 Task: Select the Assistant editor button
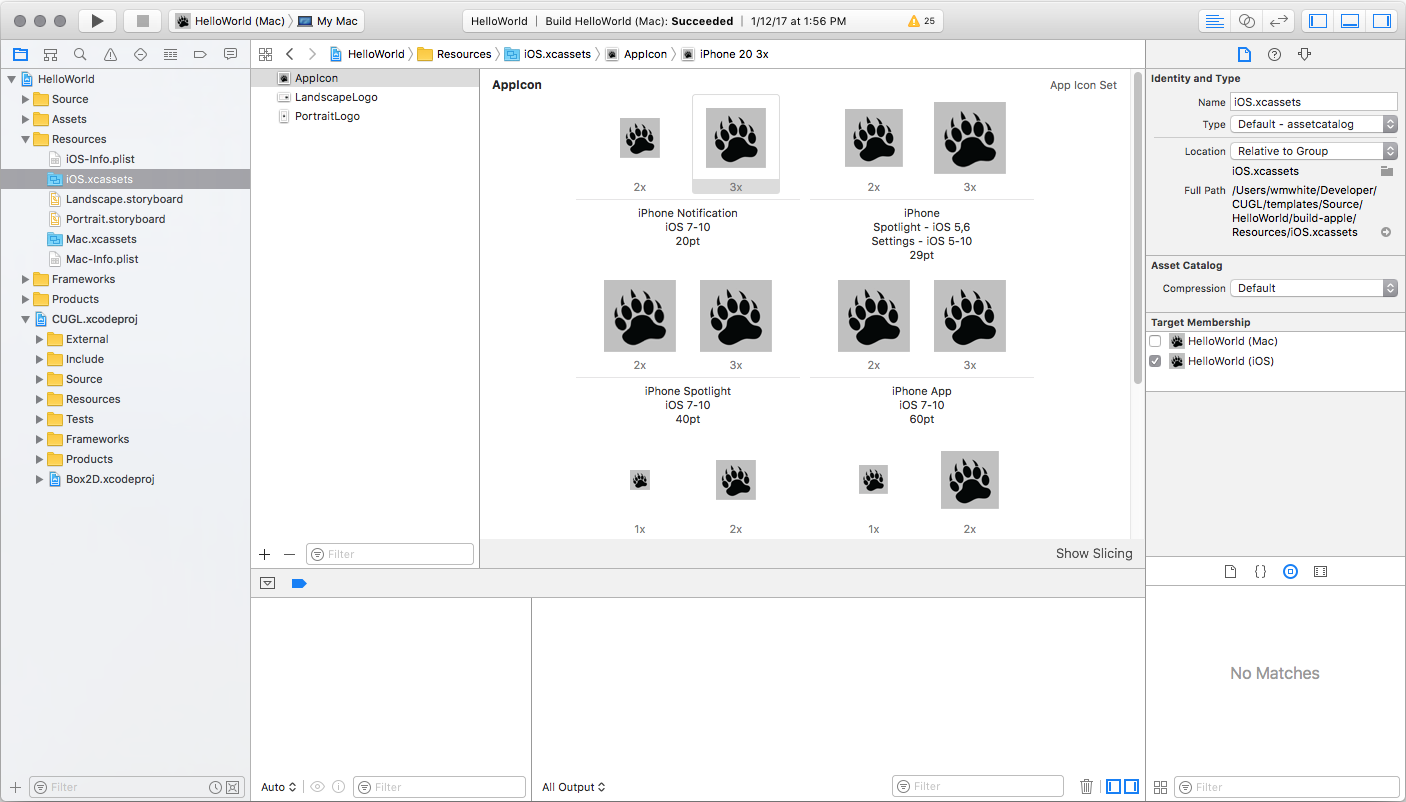1246,21
